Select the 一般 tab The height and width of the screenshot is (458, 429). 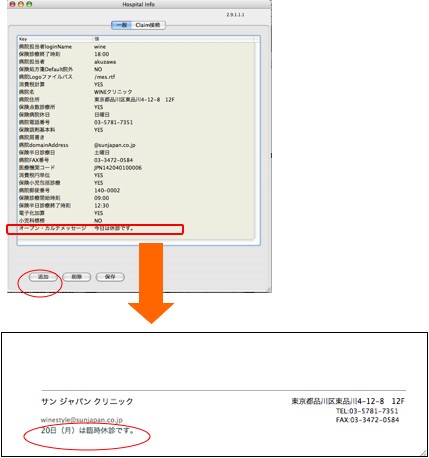(121, 25)
